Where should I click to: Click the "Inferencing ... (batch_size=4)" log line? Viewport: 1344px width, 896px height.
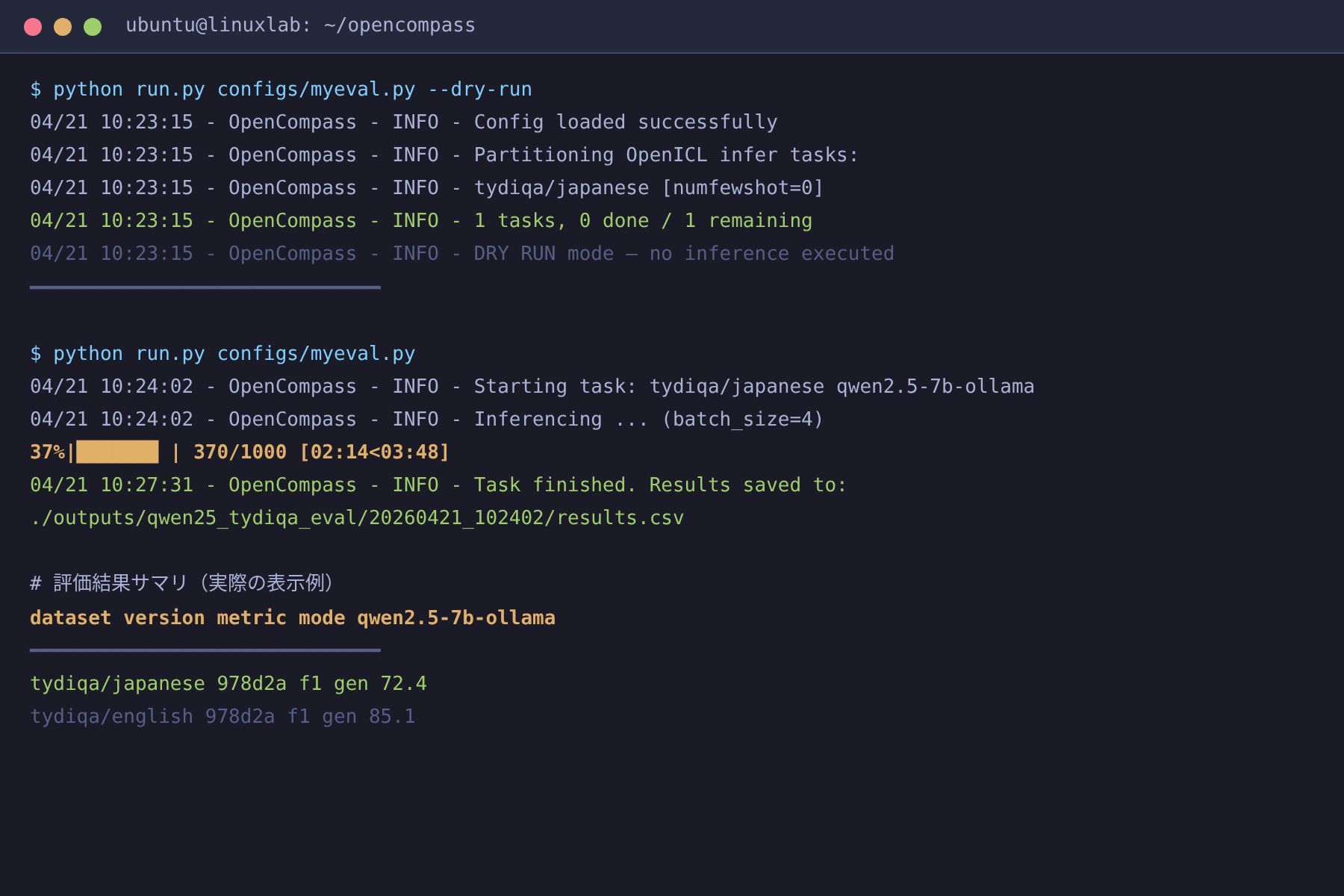coord(426,420)
